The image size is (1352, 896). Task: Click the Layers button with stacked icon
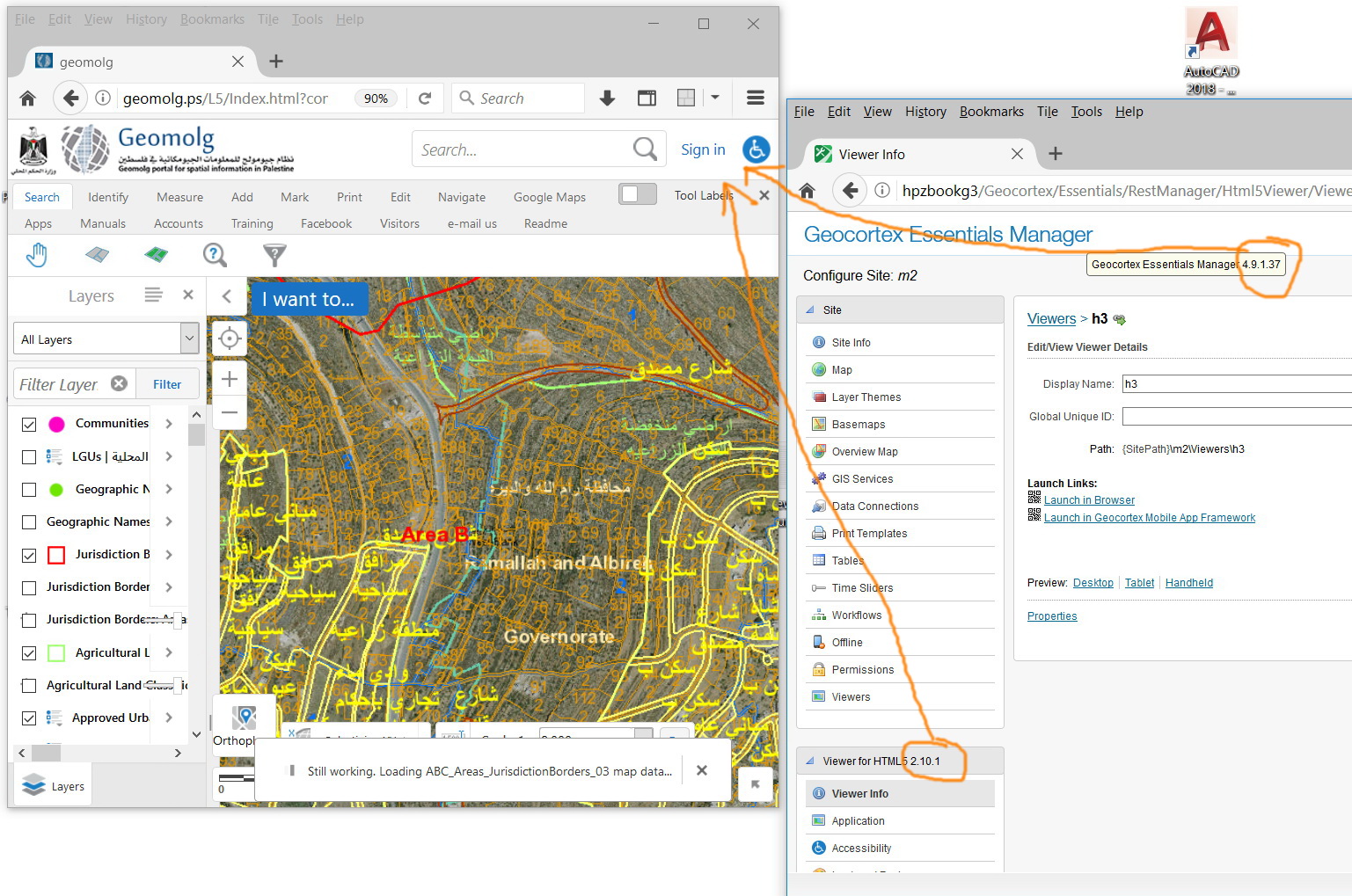[x=55, y=786]
